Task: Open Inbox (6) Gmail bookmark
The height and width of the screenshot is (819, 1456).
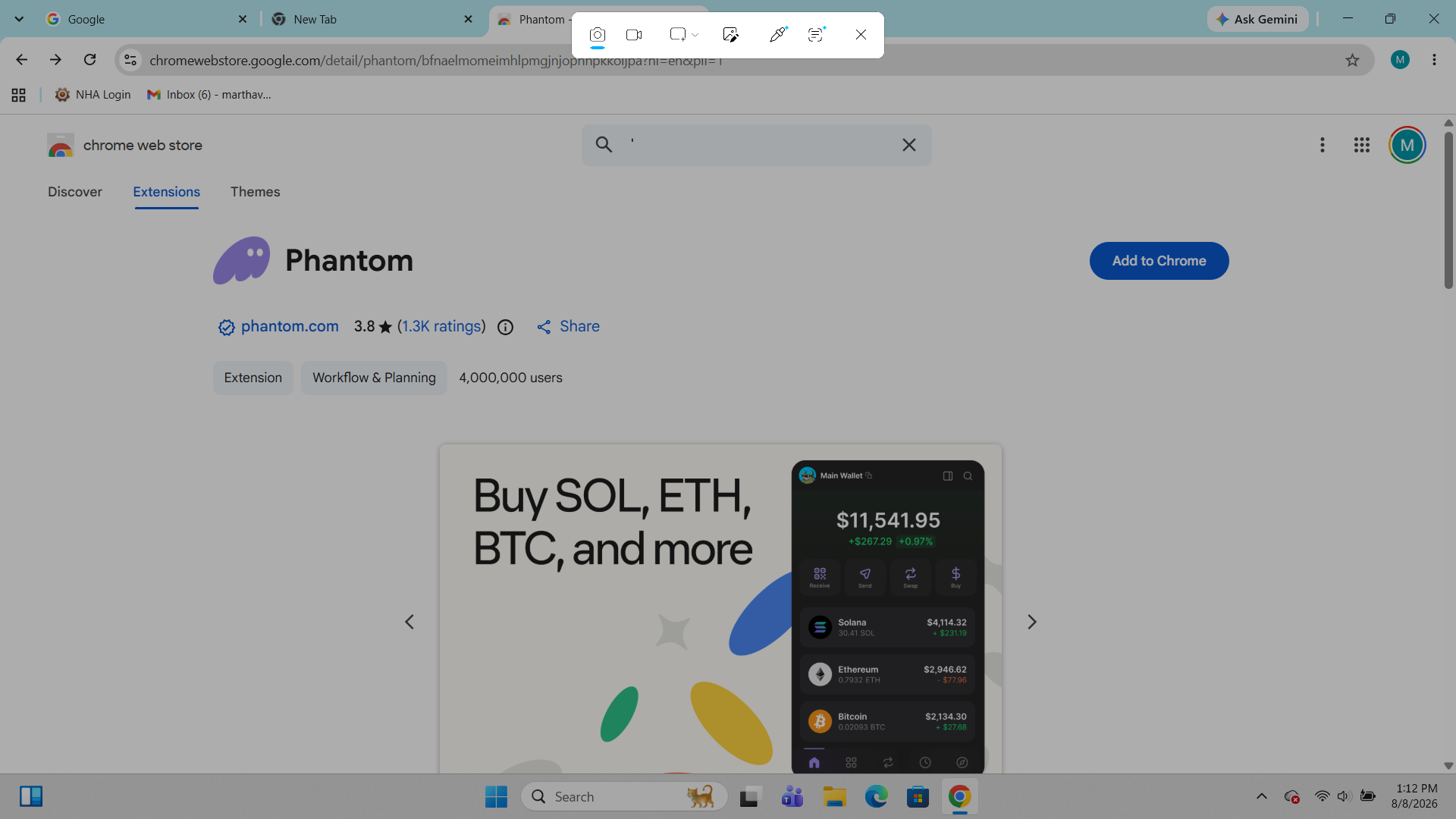Action: 209,95
